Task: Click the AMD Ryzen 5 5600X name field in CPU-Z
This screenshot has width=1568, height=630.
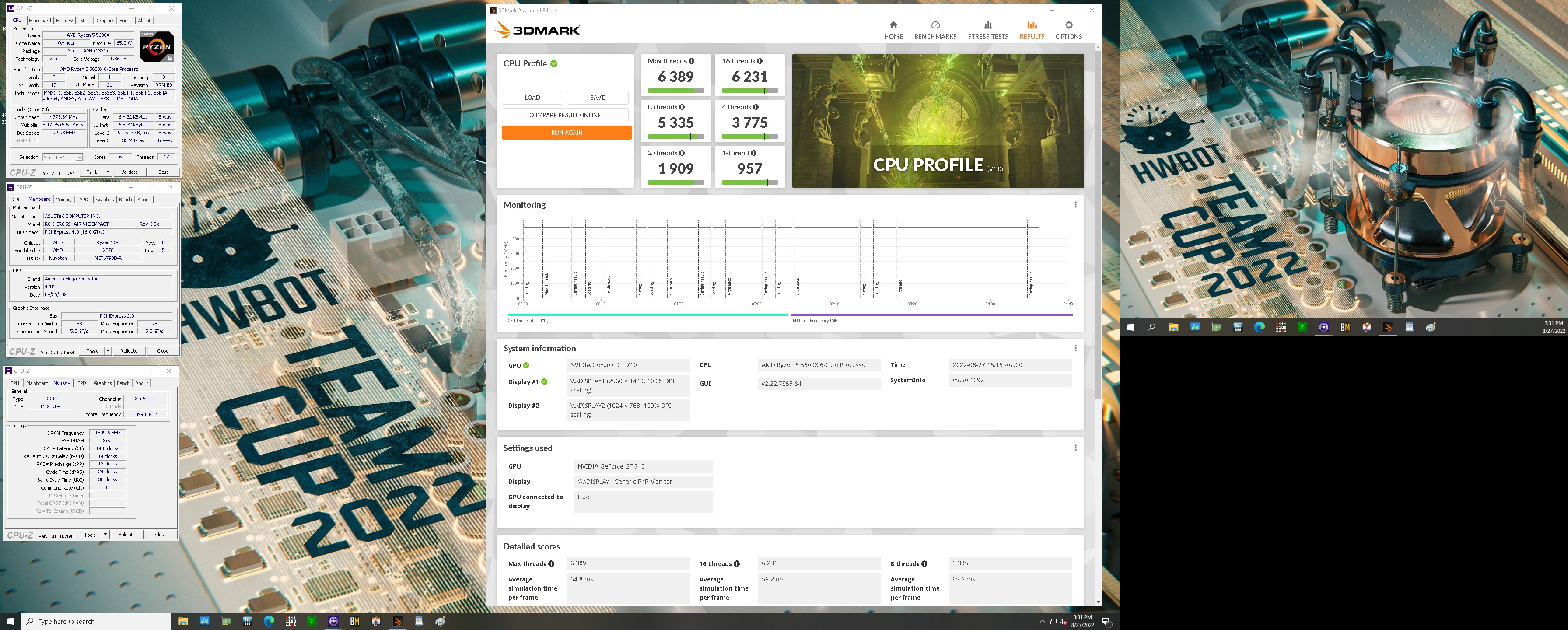Action: pyautogui.click(x=88, y=35)
